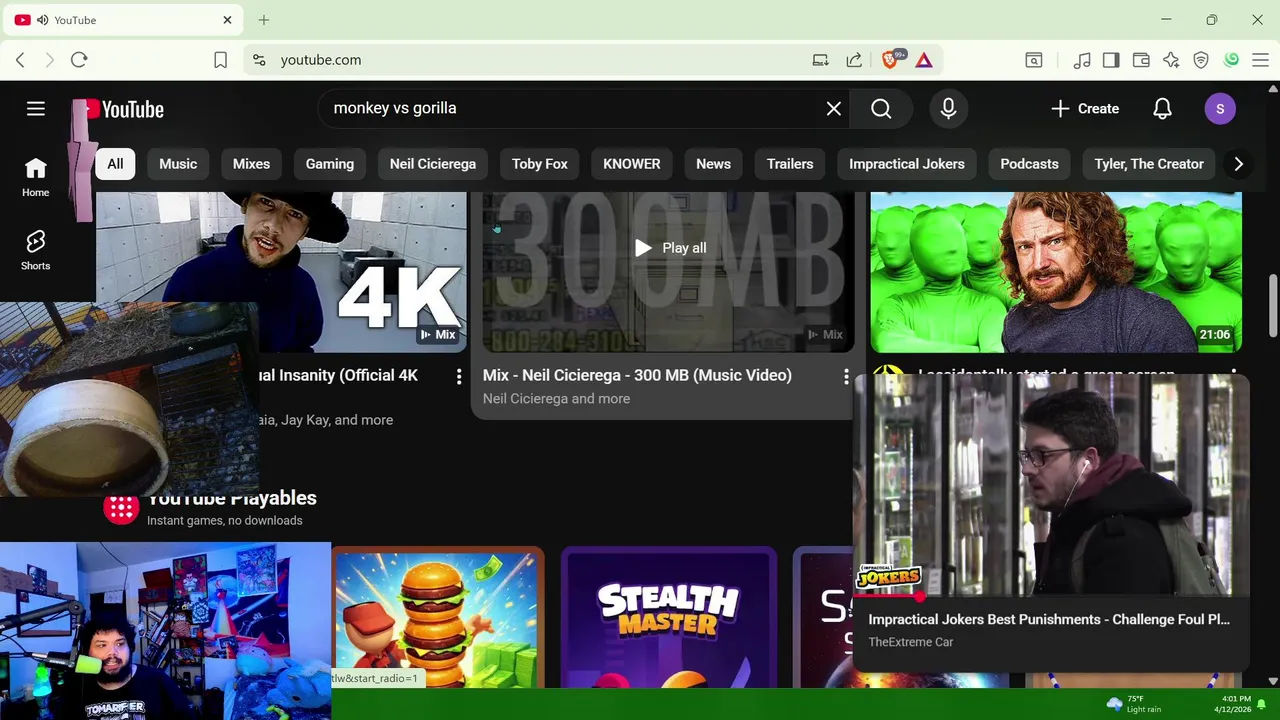Select the Neil Cicierega filter chip
Image resolution: width=1280 pixels, height=720 pixels.
433,164
